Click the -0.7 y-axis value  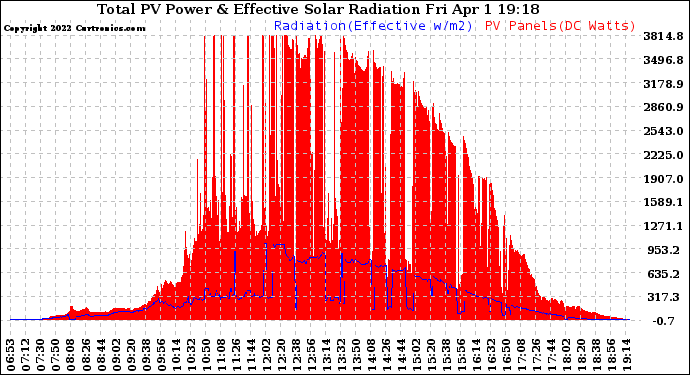point(663,321)
